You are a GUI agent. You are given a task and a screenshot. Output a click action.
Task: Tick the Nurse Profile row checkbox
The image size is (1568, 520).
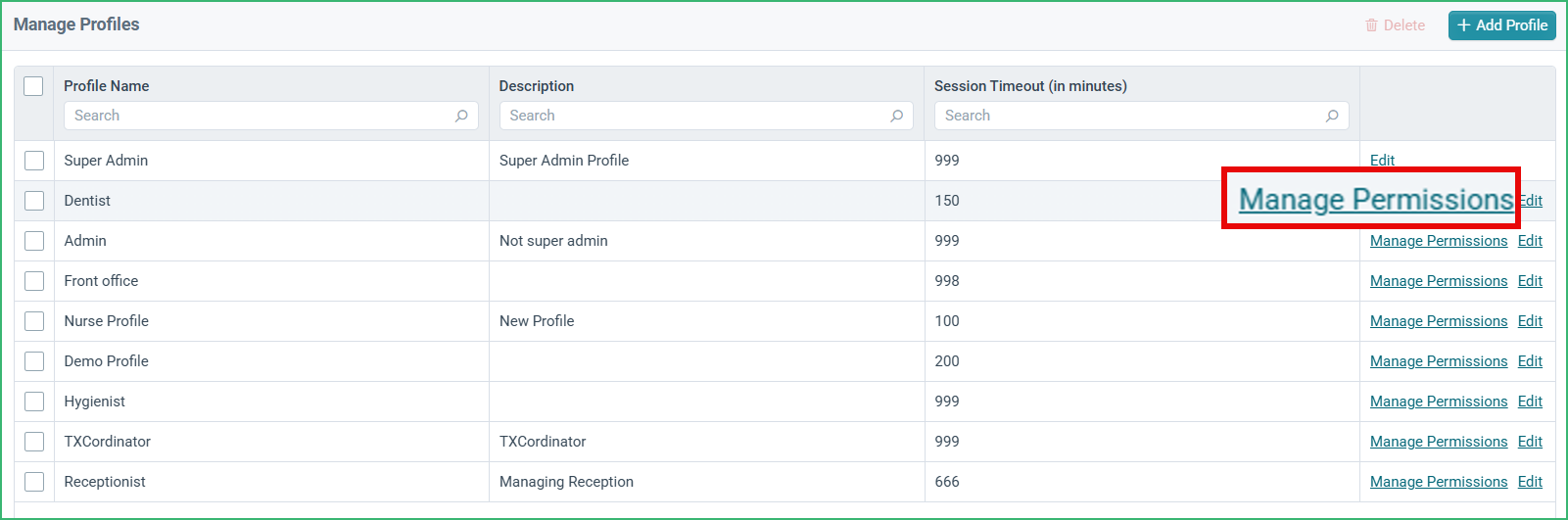pos(34,321)
